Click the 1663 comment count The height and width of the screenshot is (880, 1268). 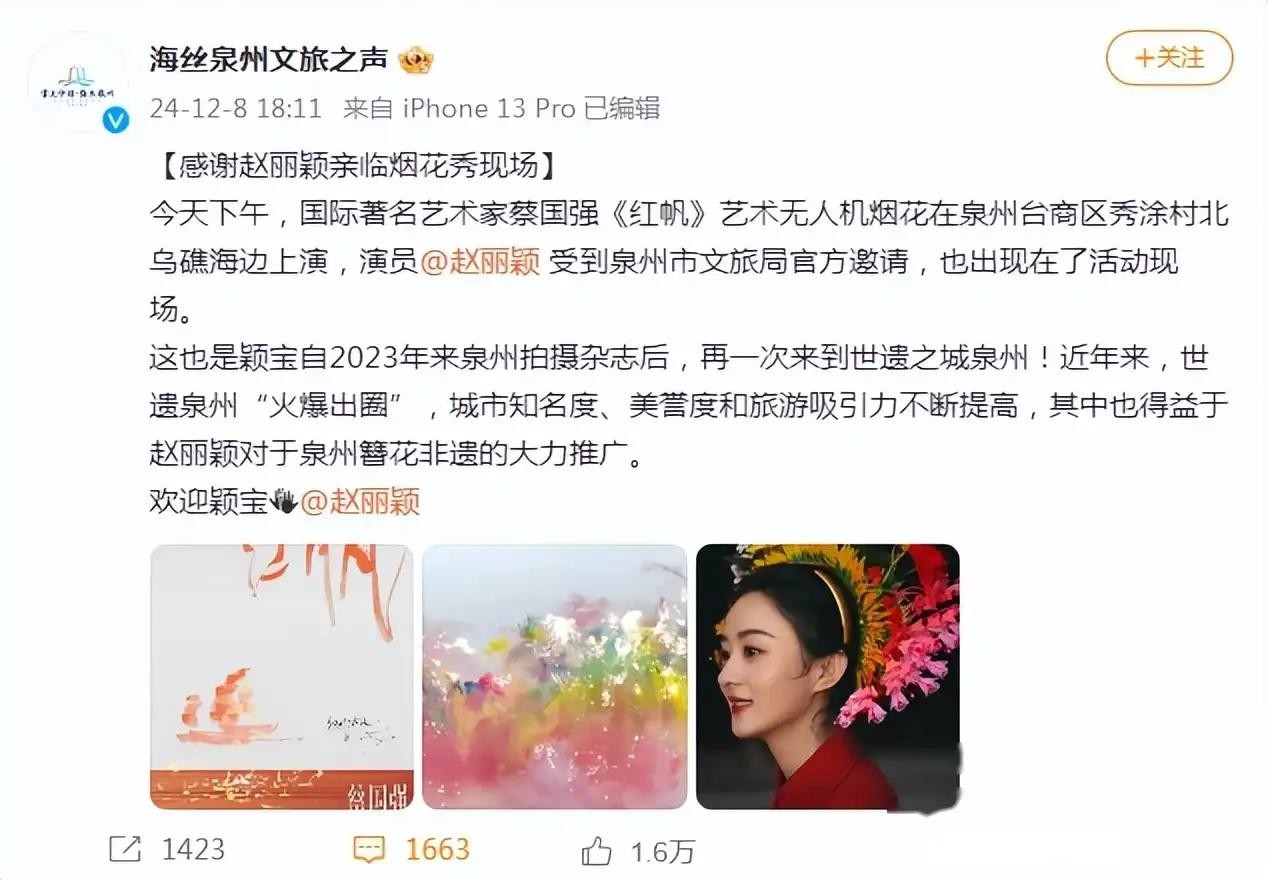tap(438, 850)
